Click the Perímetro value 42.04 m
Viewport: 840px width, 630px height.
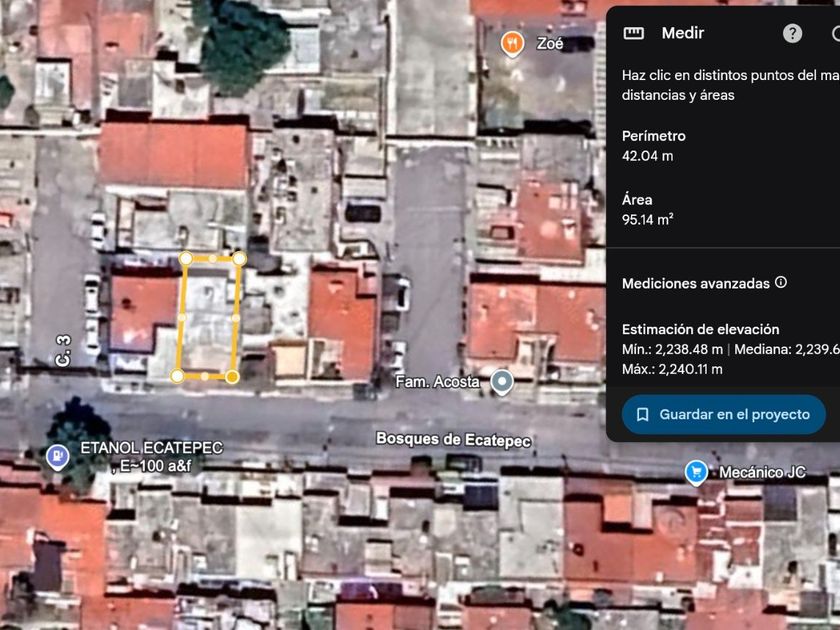(x=647, y=156)
